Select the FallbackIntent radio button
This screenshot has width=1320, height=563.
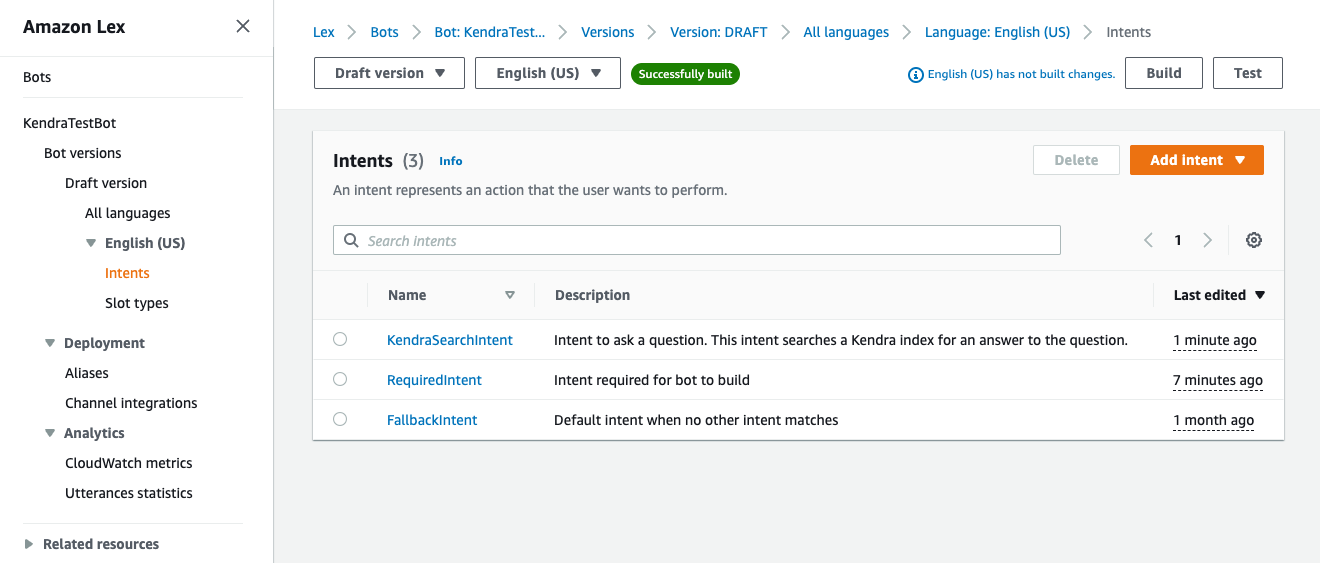340,420
